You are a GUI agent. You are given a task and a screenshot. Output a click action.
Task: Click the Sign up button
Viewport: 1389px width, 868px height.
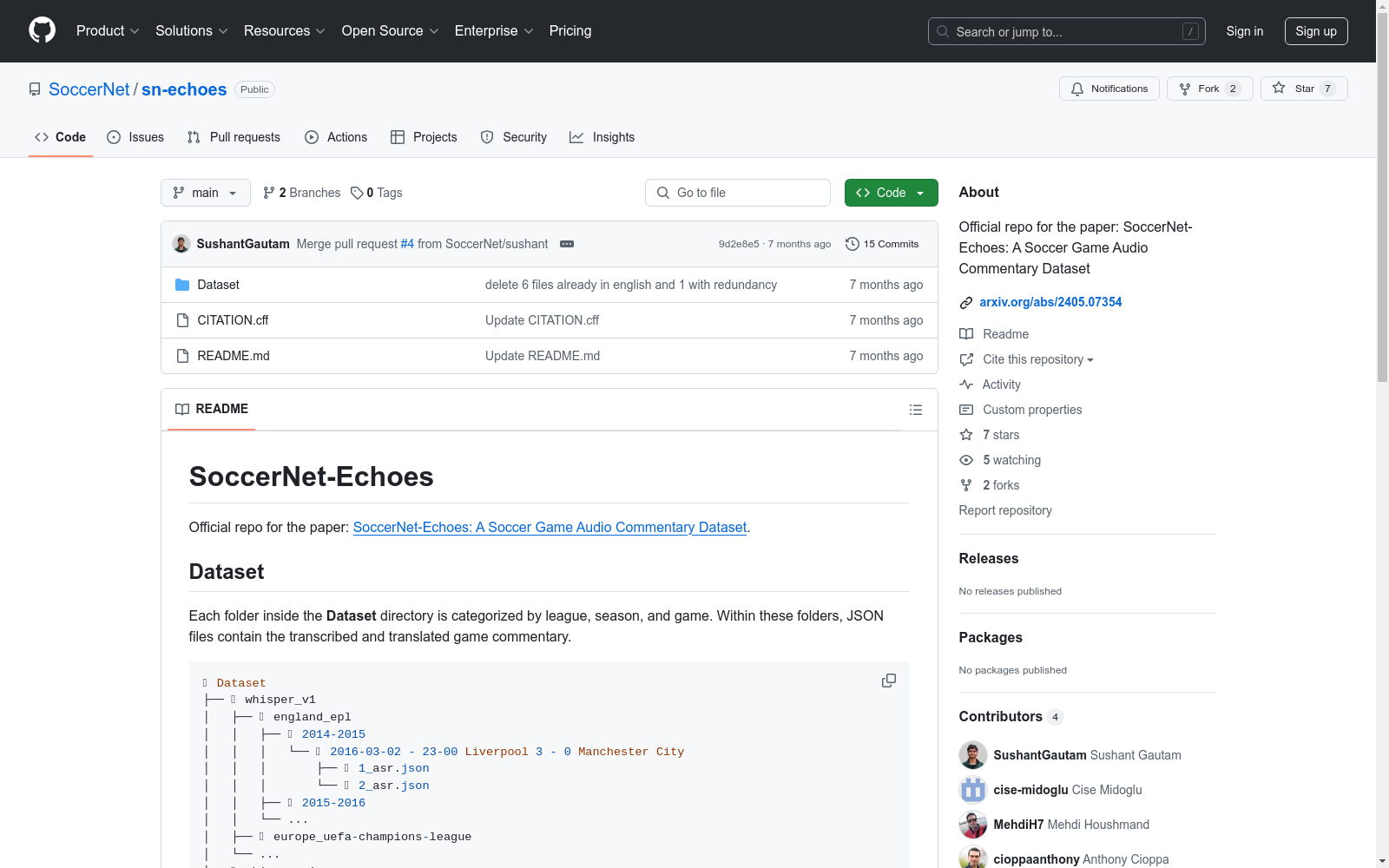click(1316, 31)
